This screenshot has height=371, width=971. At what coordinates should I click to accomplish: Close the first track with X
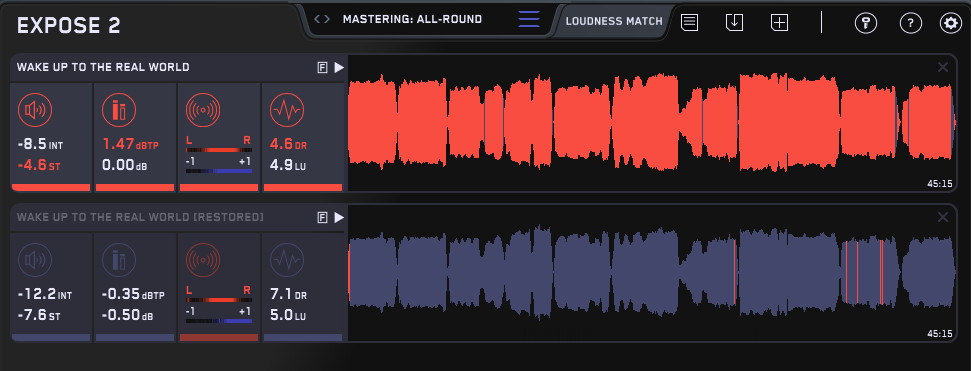tap(943, 67)
